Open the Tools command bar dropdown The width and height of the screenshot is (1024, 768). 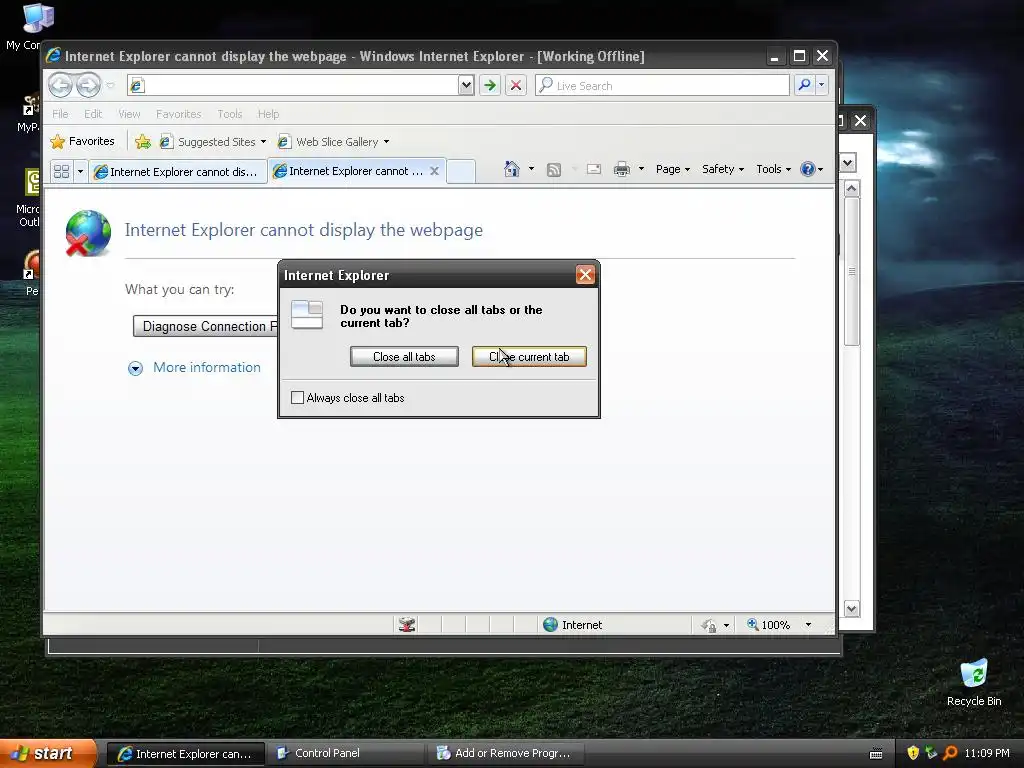click(x=773, y=169)
